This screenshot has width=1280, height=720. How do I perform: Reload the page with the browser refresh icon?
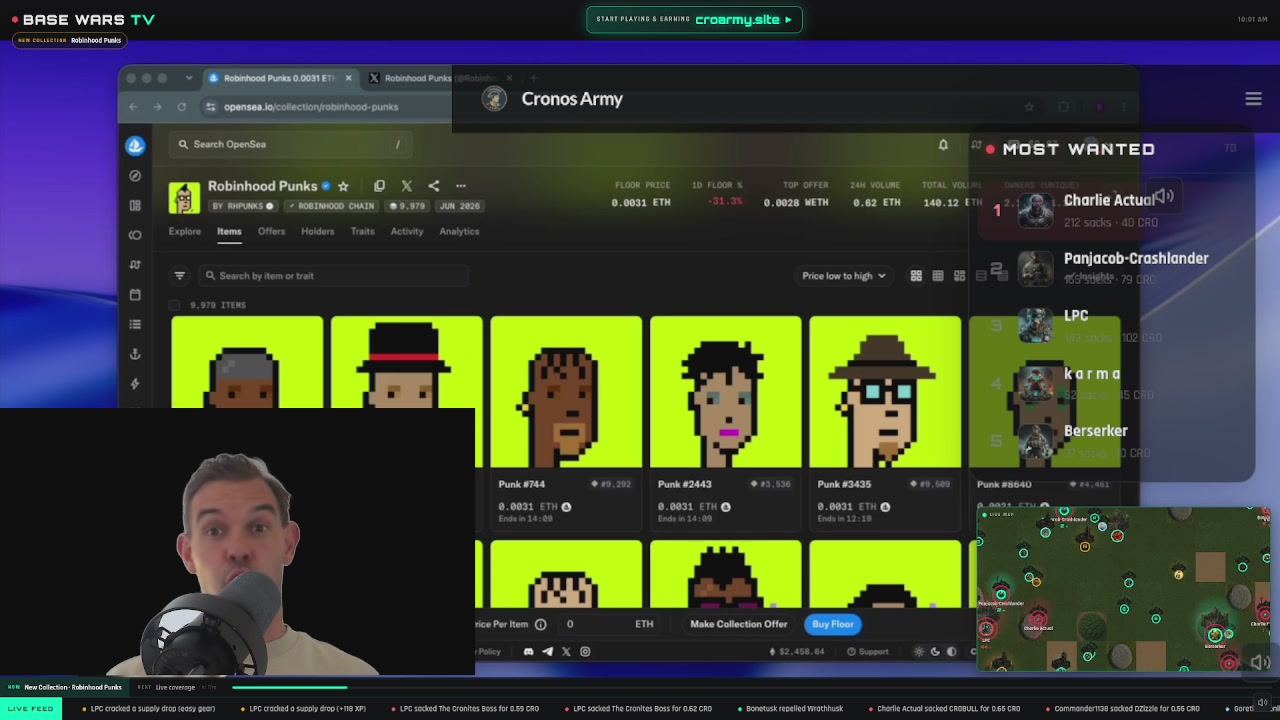(181, 107)
